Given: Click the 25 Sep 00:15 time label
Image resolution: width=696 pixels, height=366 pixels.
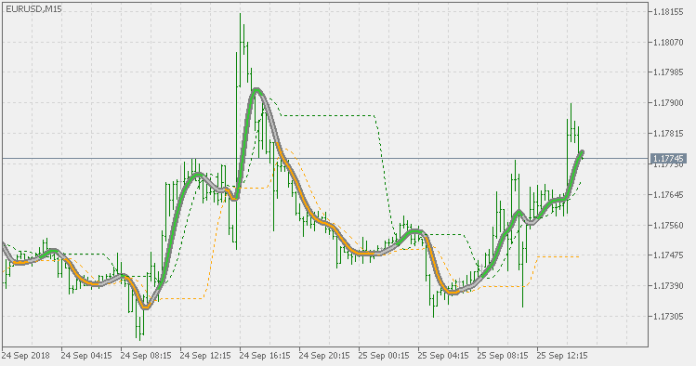Looking at the screenshot, I should pos(384,356).
